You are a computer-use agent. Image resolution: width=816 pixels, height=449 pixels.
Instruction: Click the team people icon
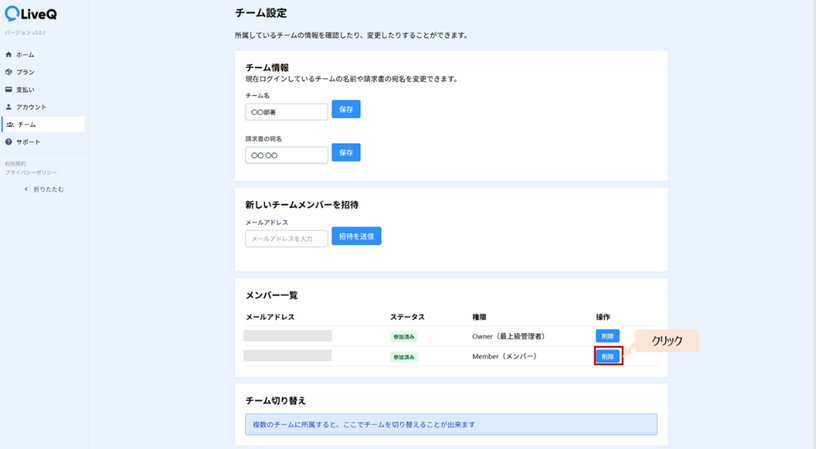pyautogui.click(x=10, y=124)
